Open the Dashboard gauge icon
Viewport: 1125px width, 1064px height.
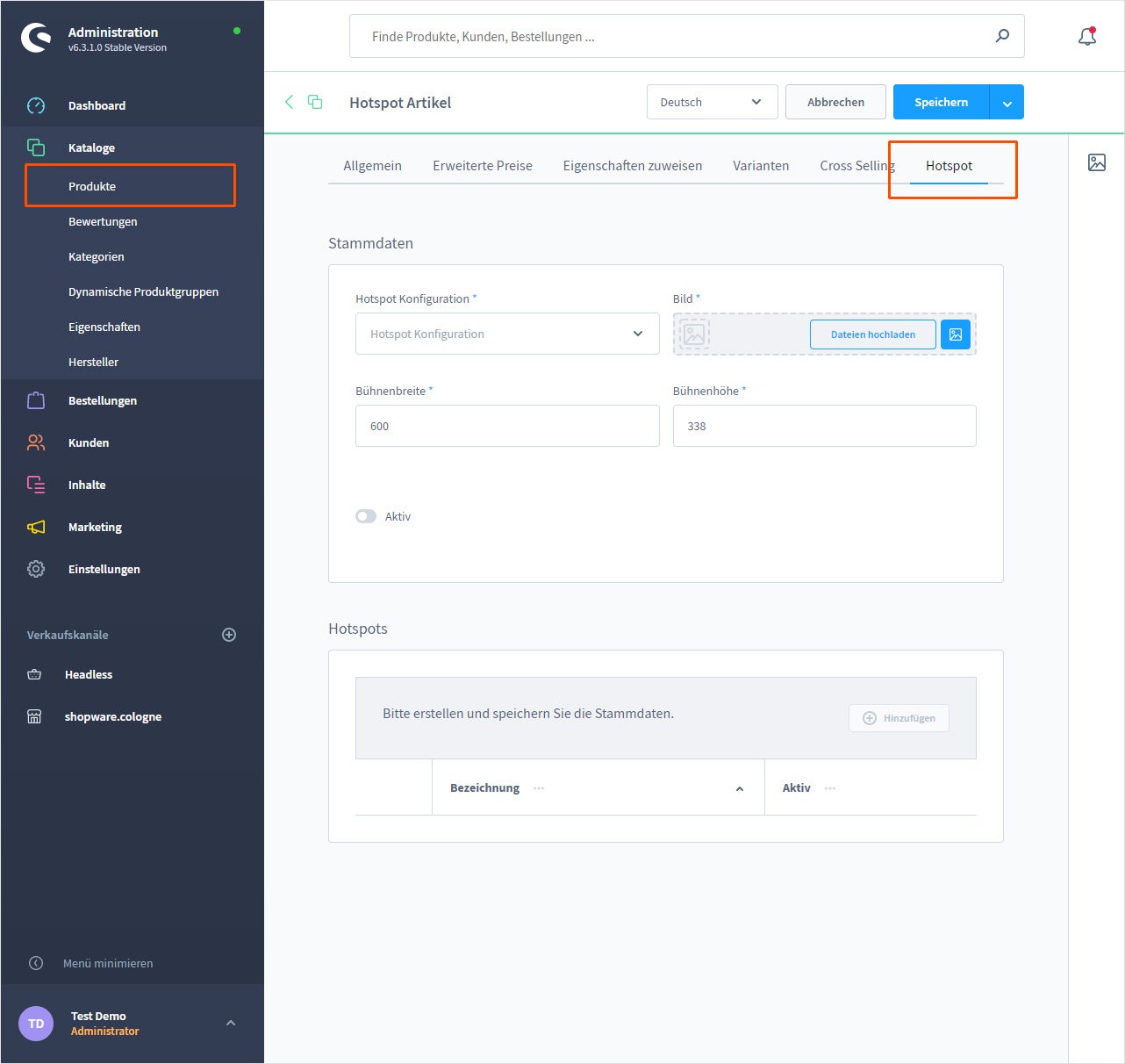[36, 105]
